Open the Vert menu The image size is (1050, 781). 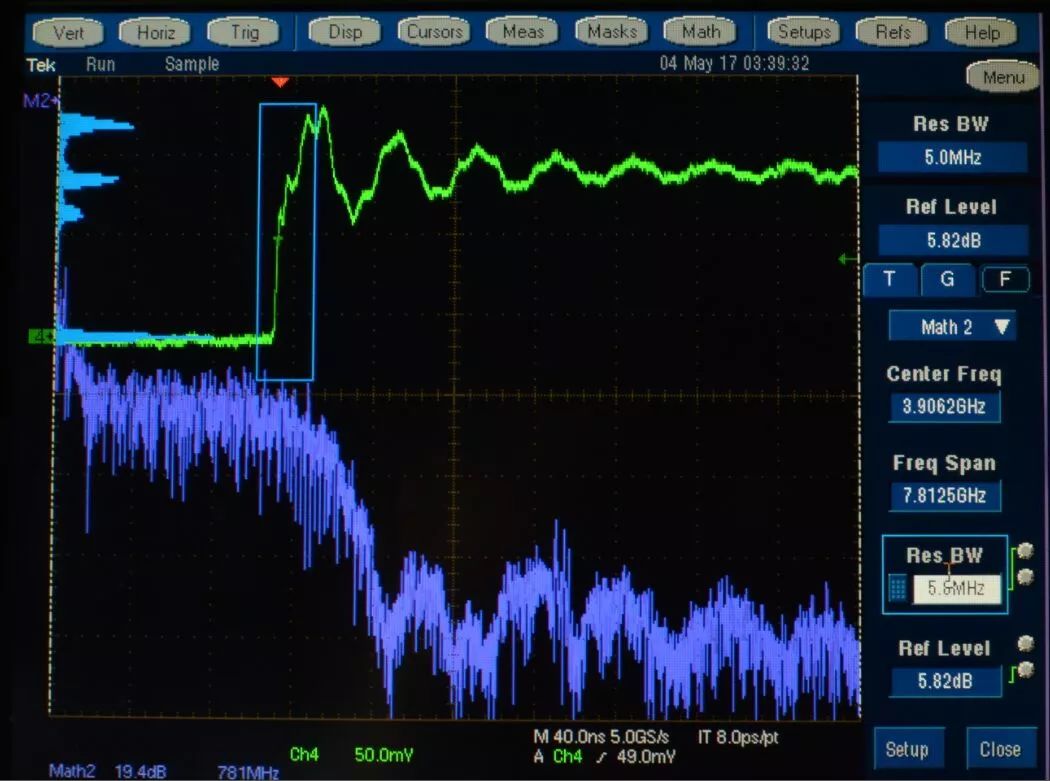69,32
